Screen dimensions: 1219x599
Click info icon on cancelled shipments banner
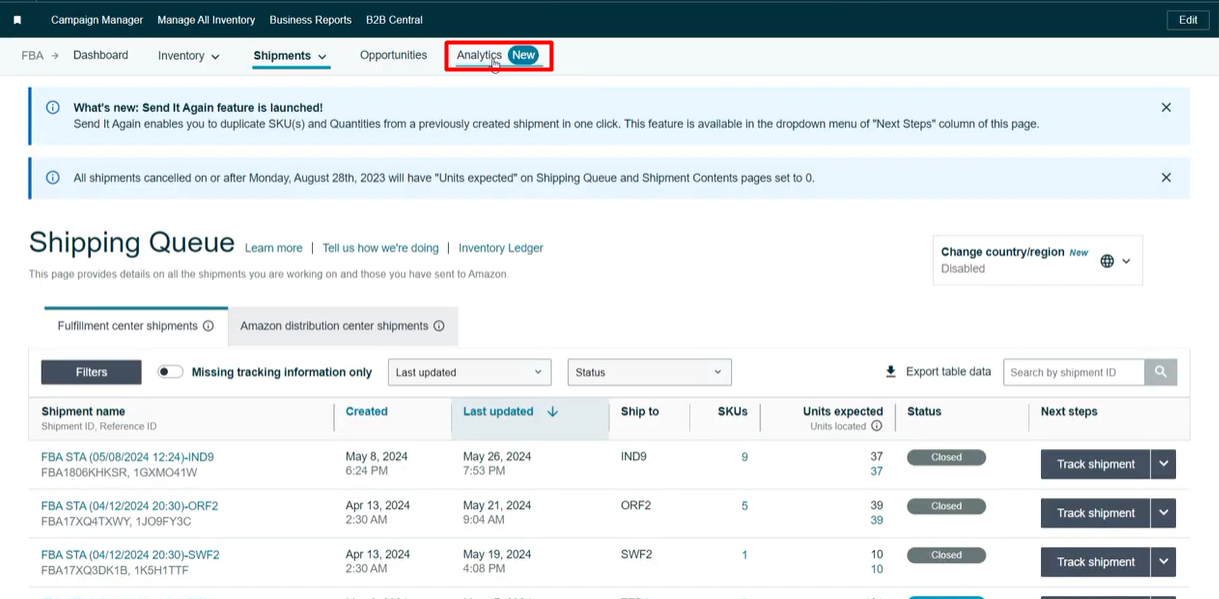point(53,178)
